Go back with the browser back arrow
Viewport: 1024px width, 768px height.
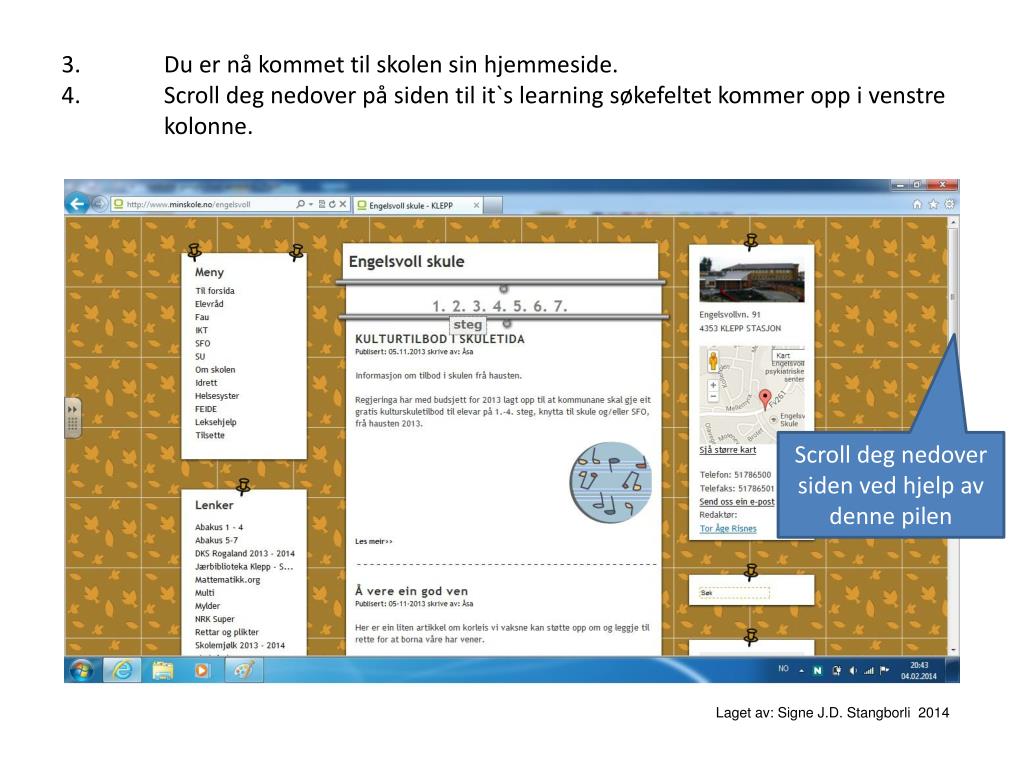(77, 204)
